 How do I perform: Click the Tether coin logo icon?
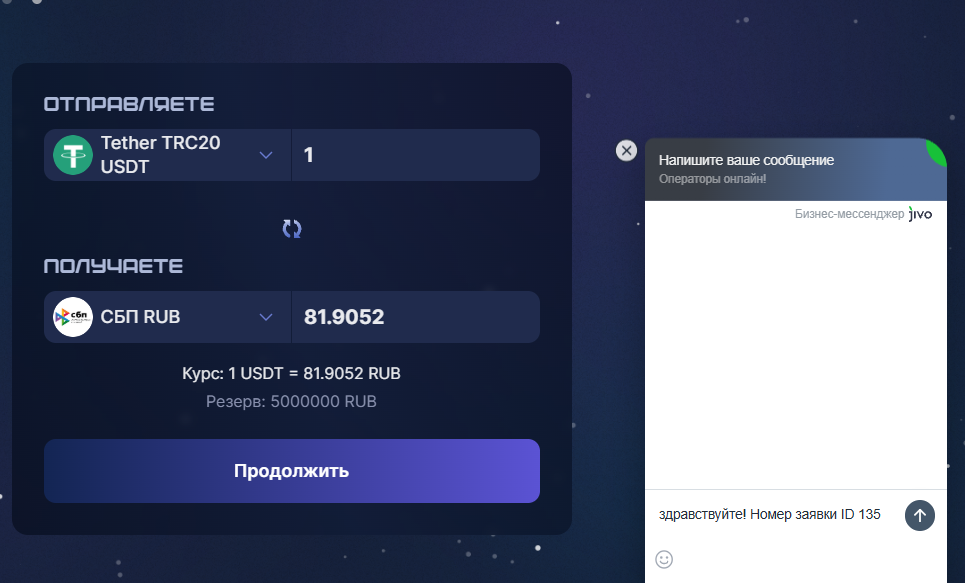click(x=73, y=155)
